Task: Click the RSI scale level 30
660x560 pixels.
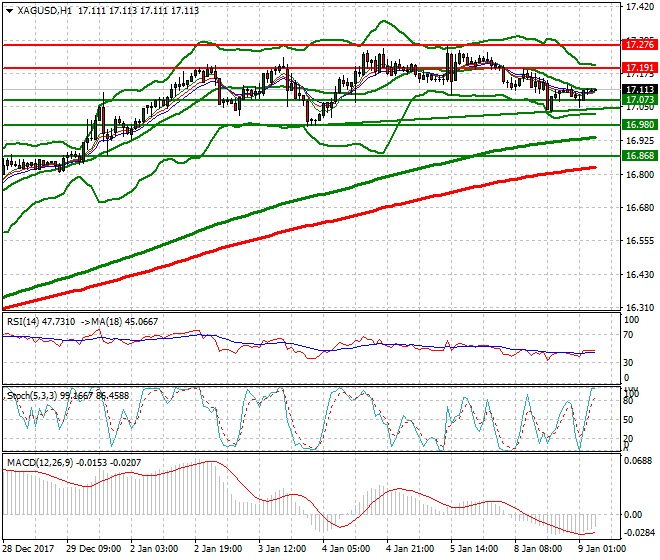Action: pos(628,363)
